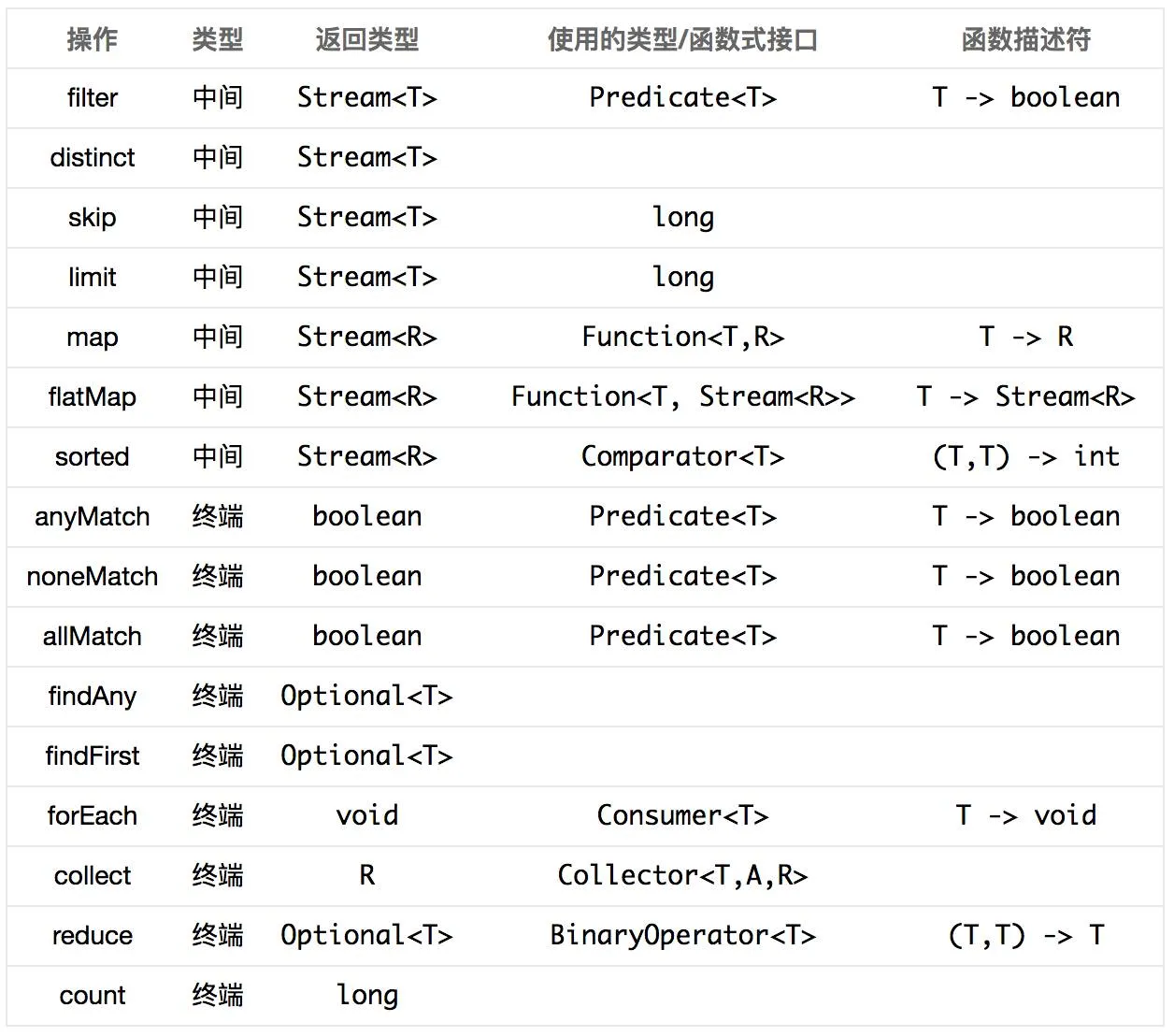Click the flatMap operation name
The height and width of the screenshot is (1036, 1174).
[92, 397]
